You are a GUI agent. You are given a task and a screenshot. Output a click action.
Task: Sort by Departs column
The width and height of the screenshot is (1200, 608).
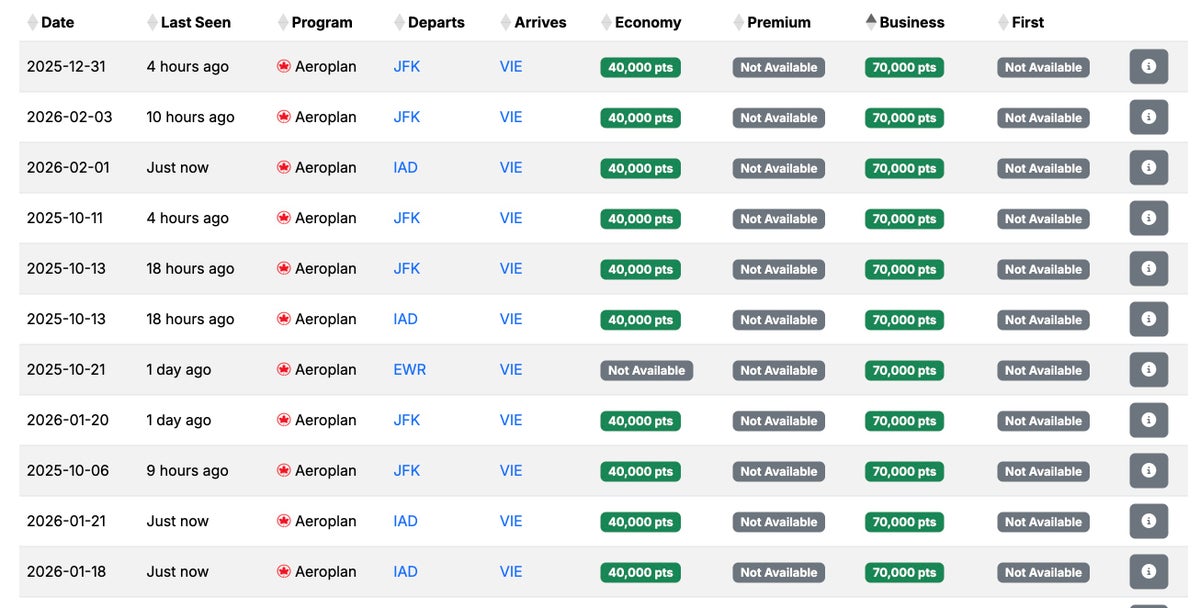(x=435, y=22)
